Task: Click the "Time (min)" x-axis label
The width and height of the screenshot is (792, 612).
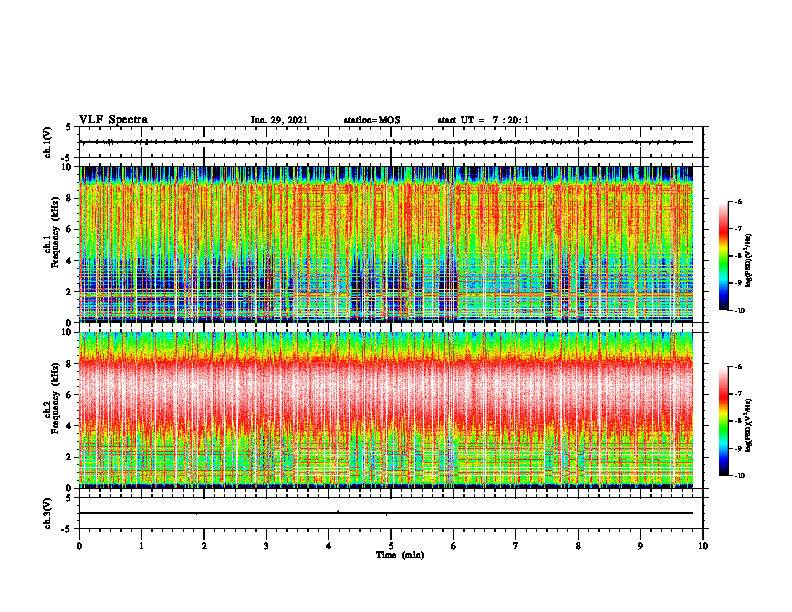Action: (x=400, y=555)
